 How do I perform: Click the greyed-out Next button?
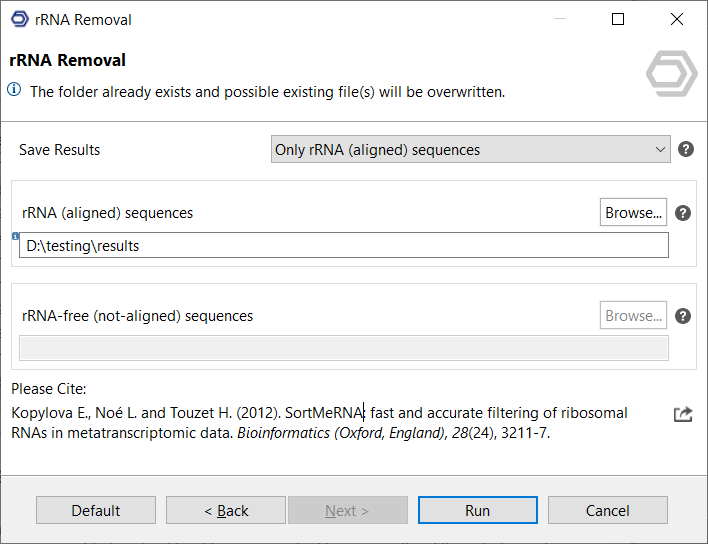(347, 510)
